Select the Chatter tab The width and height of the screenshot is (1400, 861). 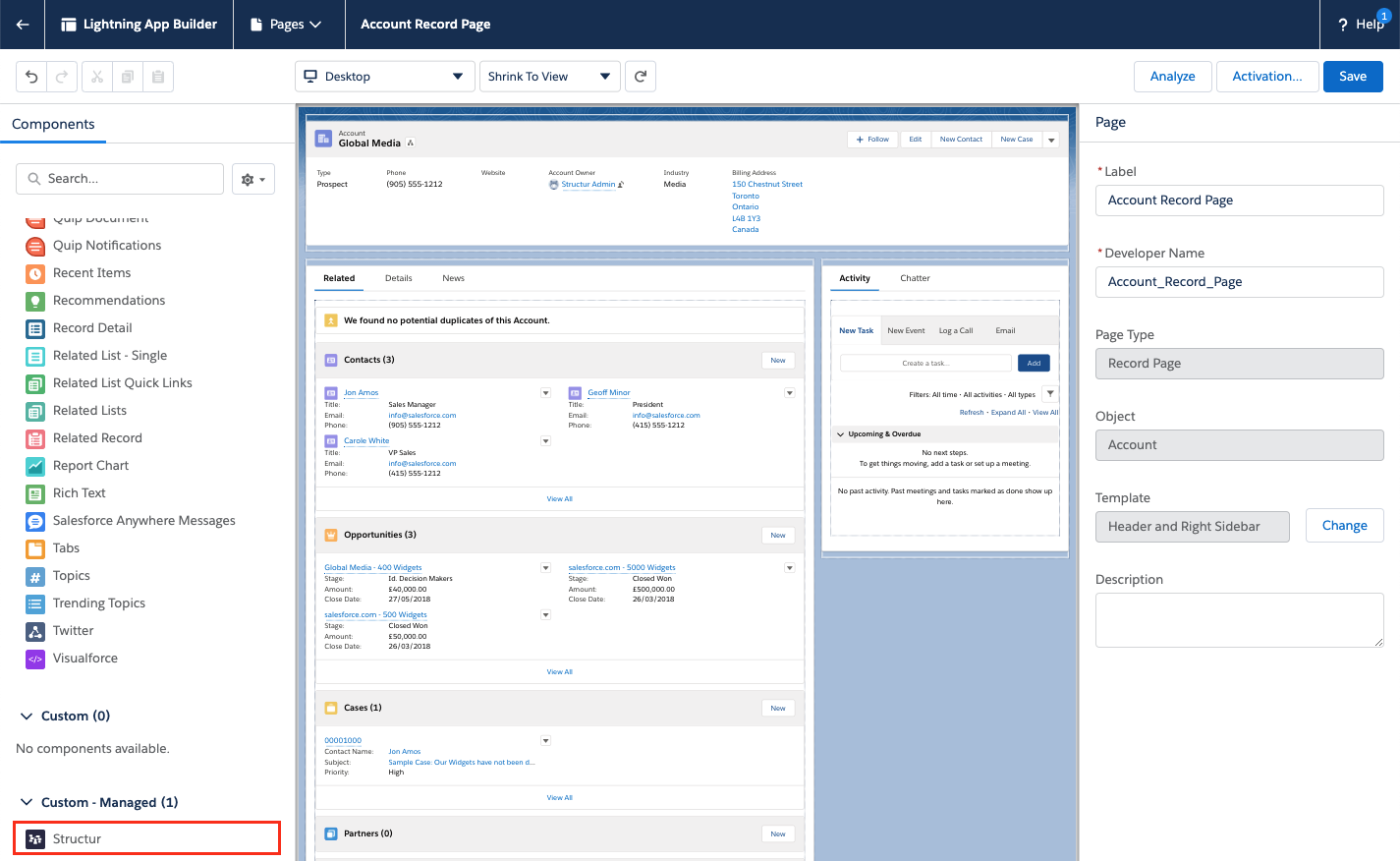coord(915,278)
